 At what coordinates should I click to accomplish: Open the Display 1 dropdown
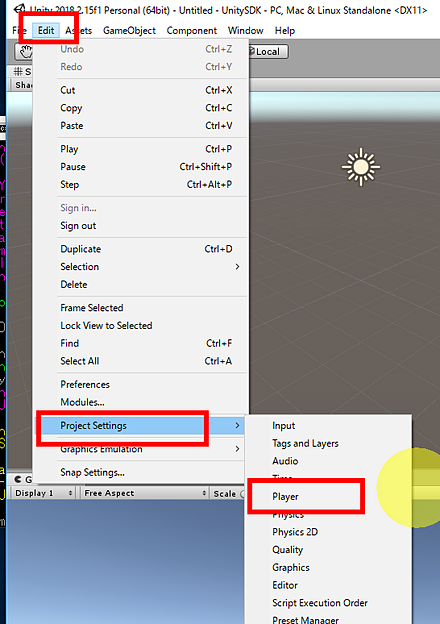coord(43,493)
